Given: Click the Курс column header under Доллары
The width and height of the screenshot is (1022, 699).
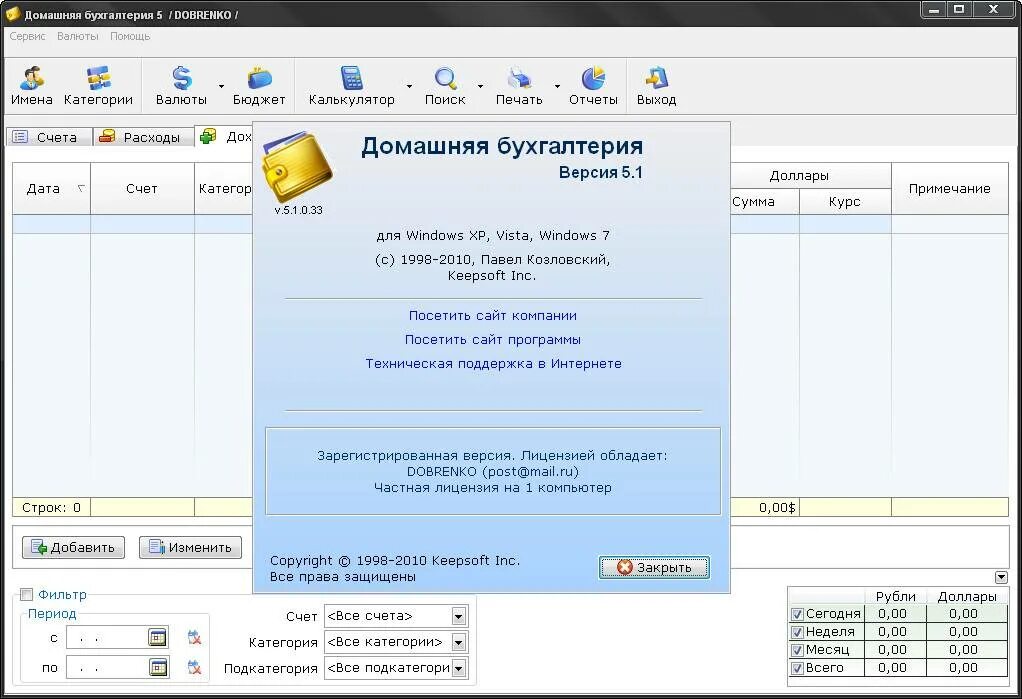Looking at the screenshot, I should pyautogui.click(x=845, y=202).
